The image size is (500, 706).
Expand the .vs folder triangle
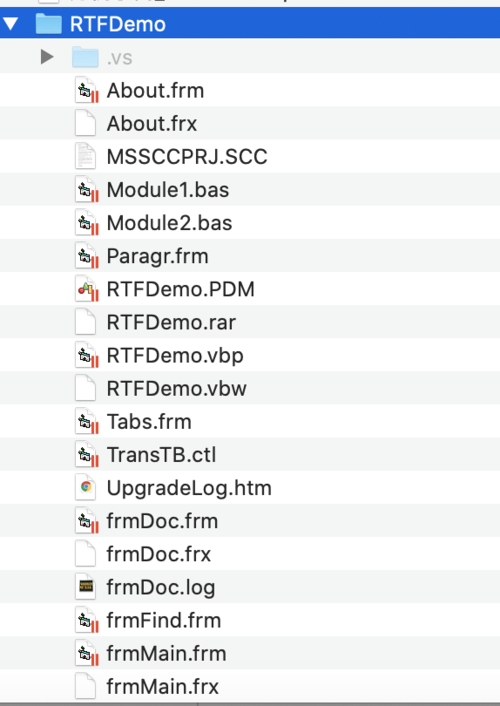coord(47,57)
